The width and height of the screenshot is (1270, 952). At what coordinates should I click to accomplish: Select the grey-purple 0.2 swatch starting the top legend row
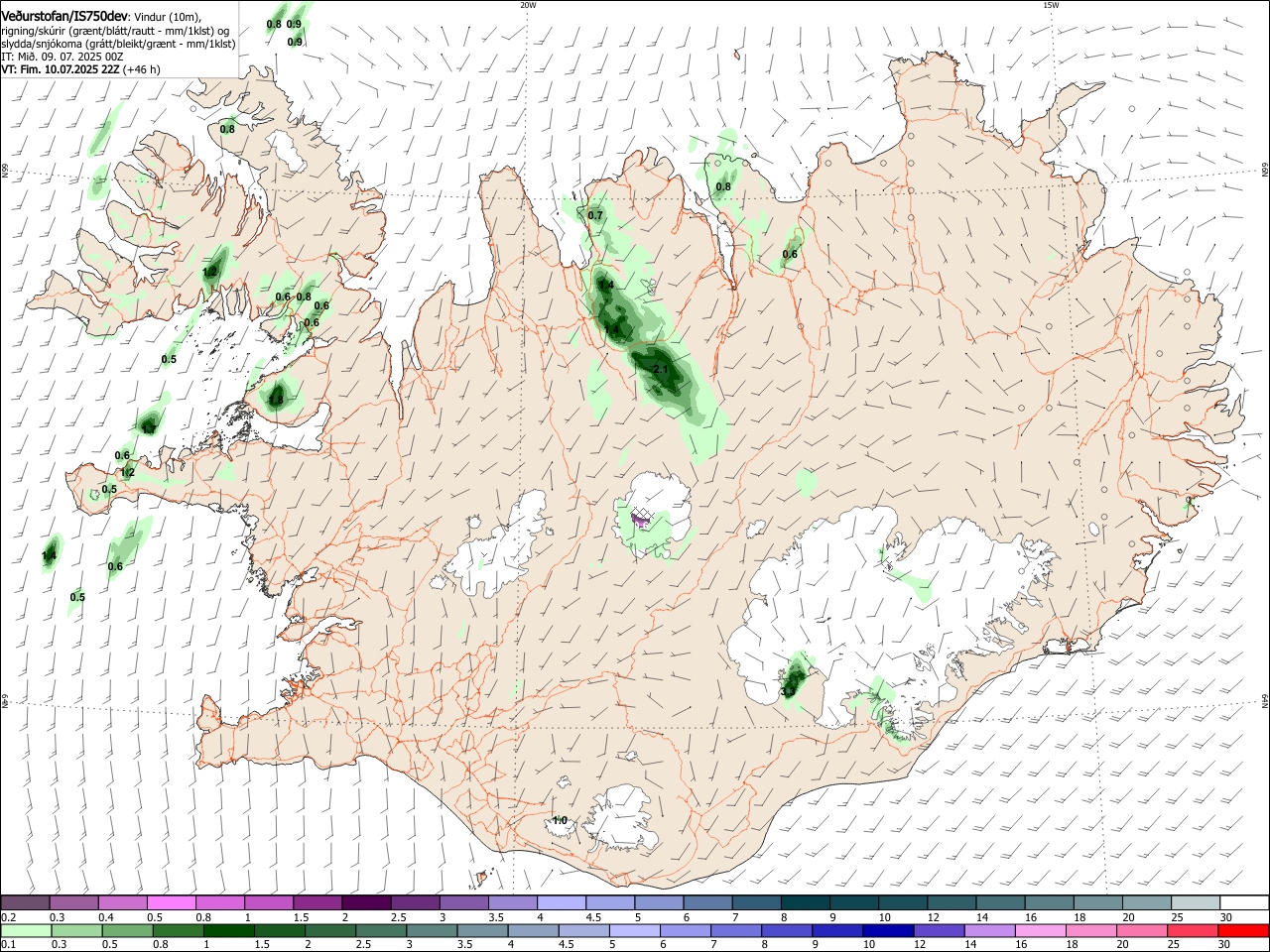pyautogui.click(x=25, y=903)
